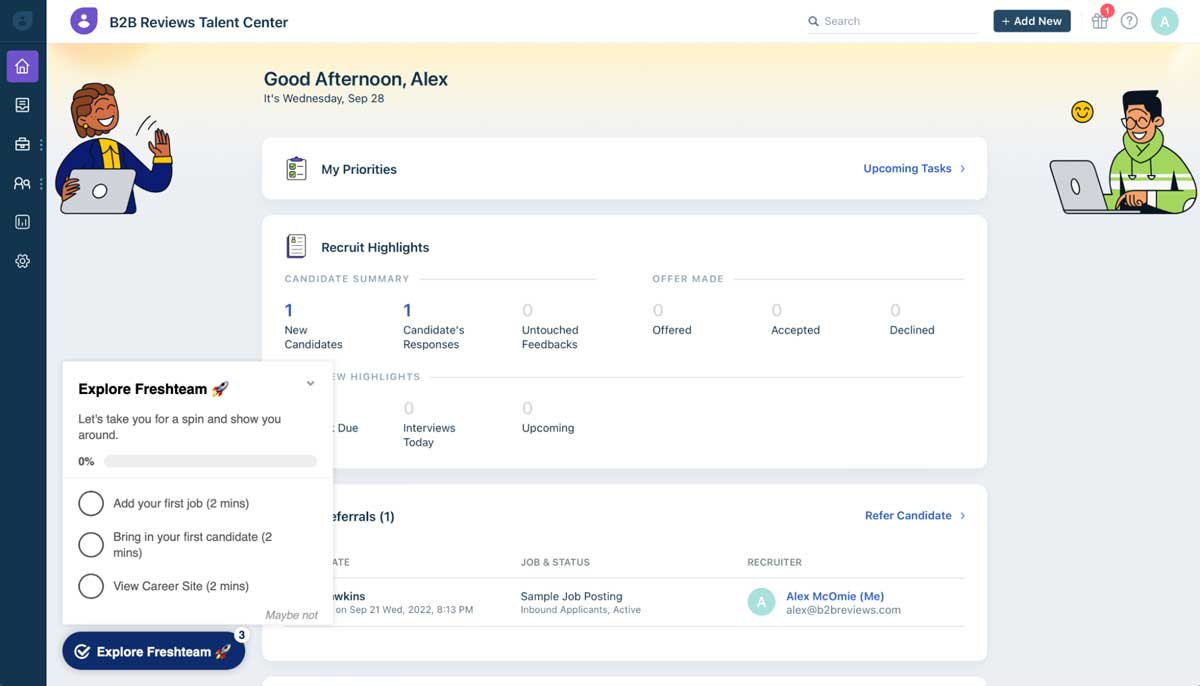The image size is (1200, 686).
Task: Open Upcoming Tasks link
Action: [907, 169]
